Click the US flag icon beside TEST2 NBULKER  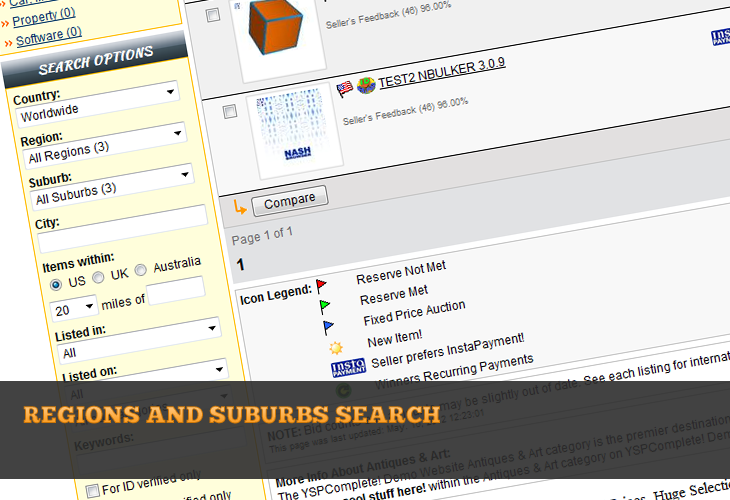point(345,88)
